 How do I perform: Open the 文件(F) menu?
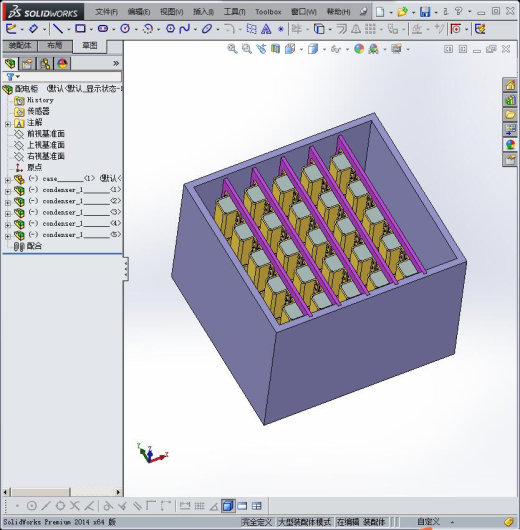(107, 12)
